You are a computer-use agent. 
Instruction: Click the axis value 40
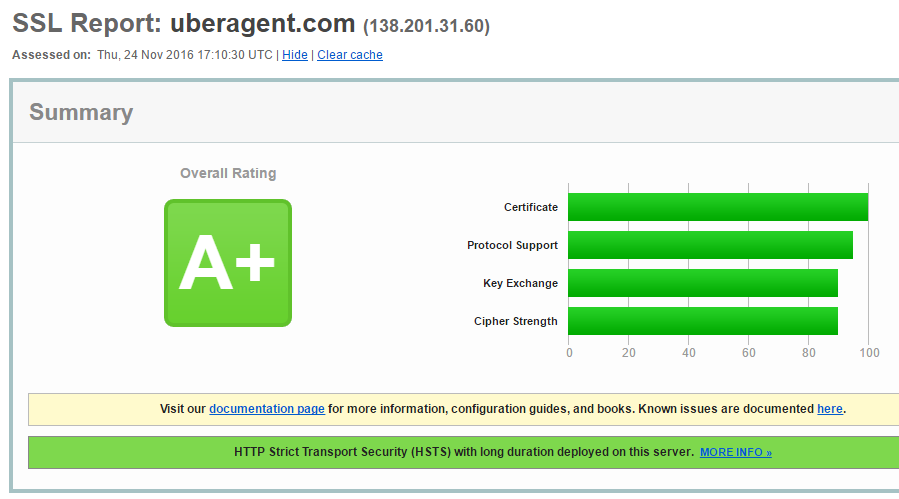689,353
